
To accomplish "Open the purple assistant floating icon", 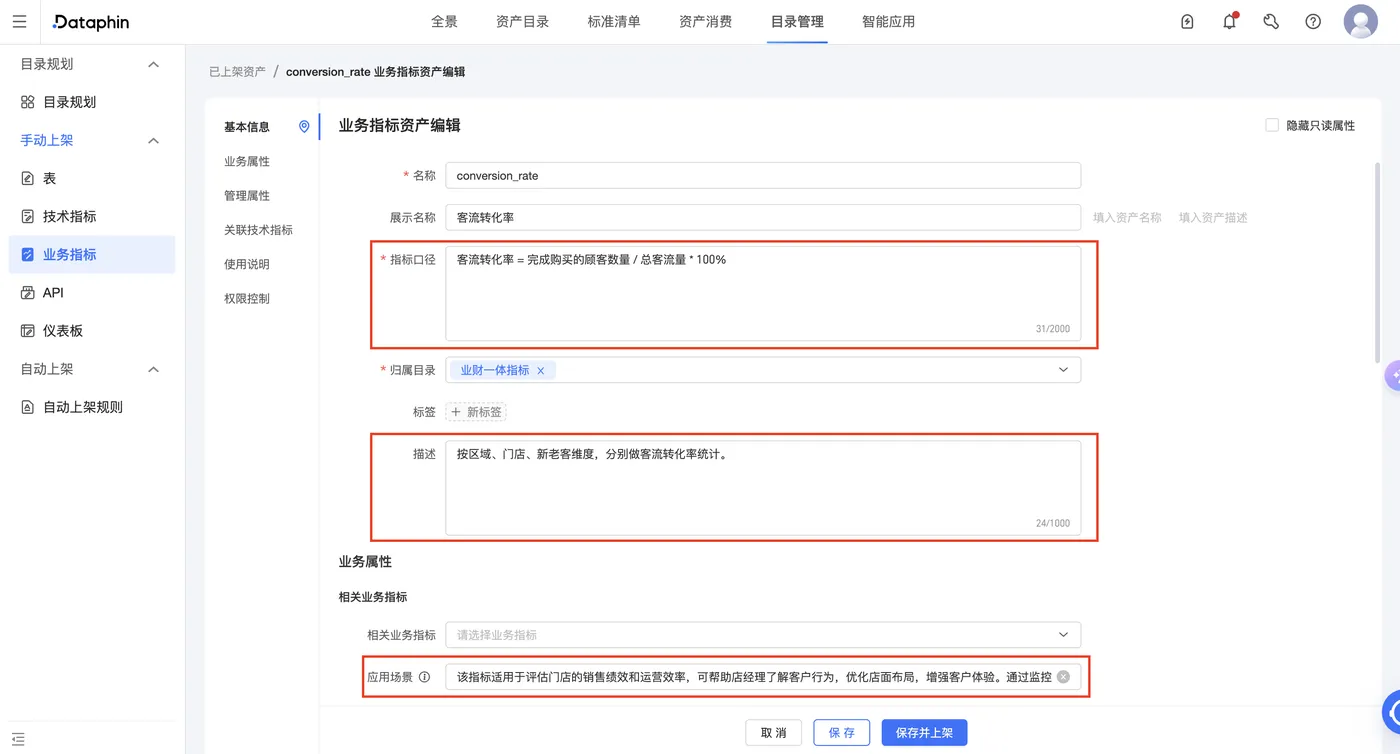I will [1392, 376].
